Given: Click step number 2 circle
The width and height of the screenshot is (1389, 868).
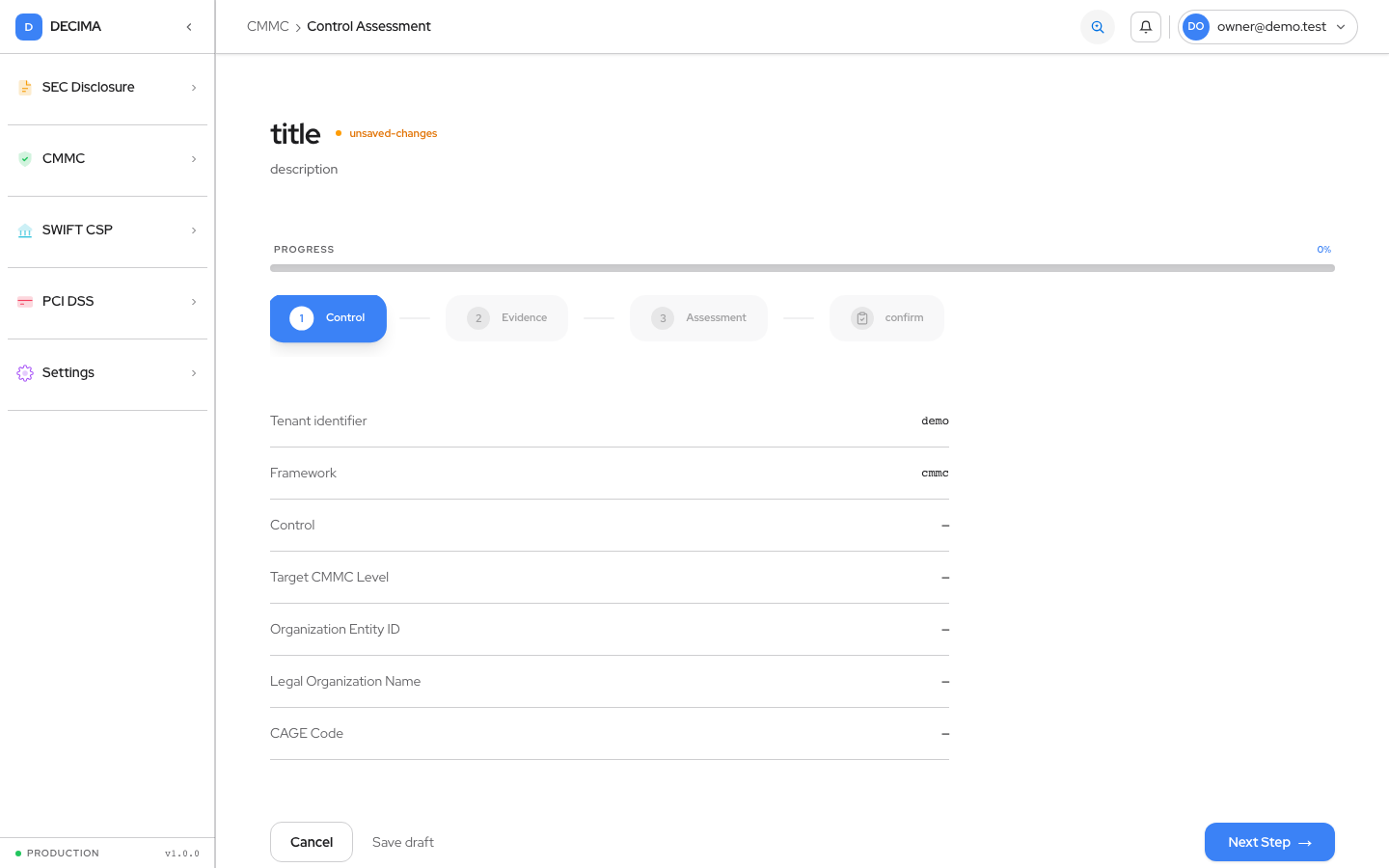Looking at the screenshot, I should pyautogui.click(x=478, y=318).
